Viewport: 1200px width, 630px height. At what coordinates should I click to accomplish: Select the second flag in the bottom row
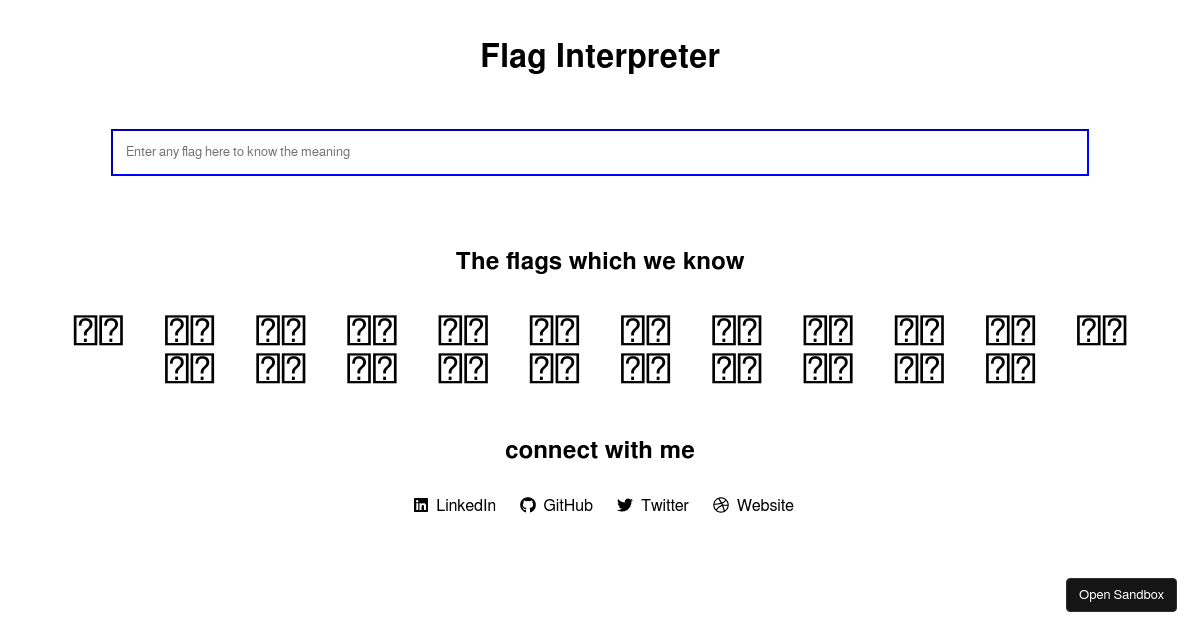(x=281, y=368)
